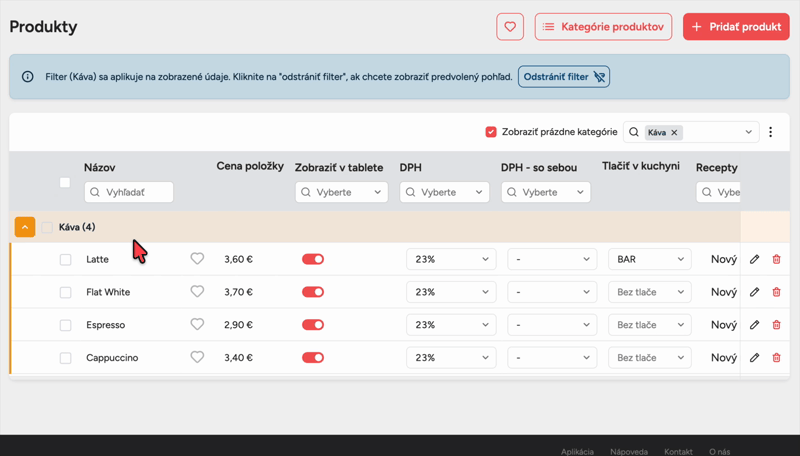Tick the Espresso row checkbox

(65, 325)
